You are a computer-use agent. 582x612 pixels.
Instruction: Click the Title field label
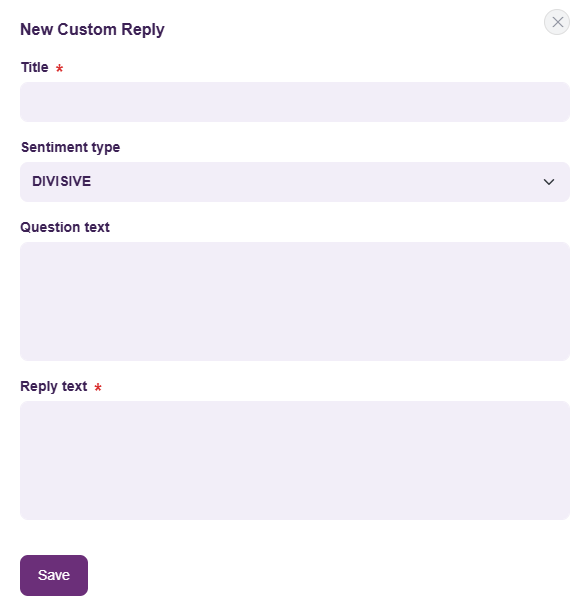coord(34,67)
